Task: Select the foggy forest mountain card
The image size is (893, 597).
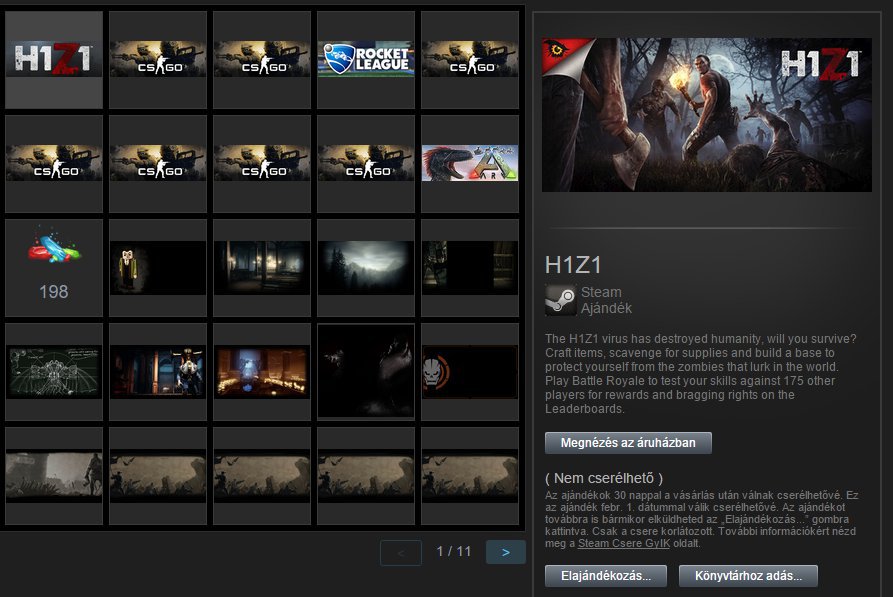Action: 366,268
